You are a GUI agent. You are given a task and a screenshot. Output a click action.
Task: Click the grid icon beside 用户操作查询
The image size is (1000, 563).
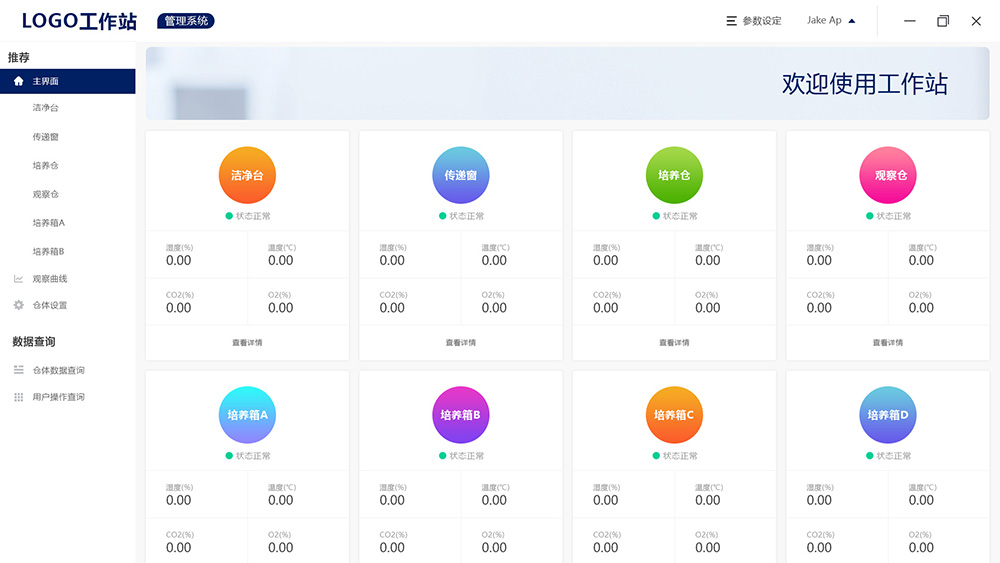point(18,397)
